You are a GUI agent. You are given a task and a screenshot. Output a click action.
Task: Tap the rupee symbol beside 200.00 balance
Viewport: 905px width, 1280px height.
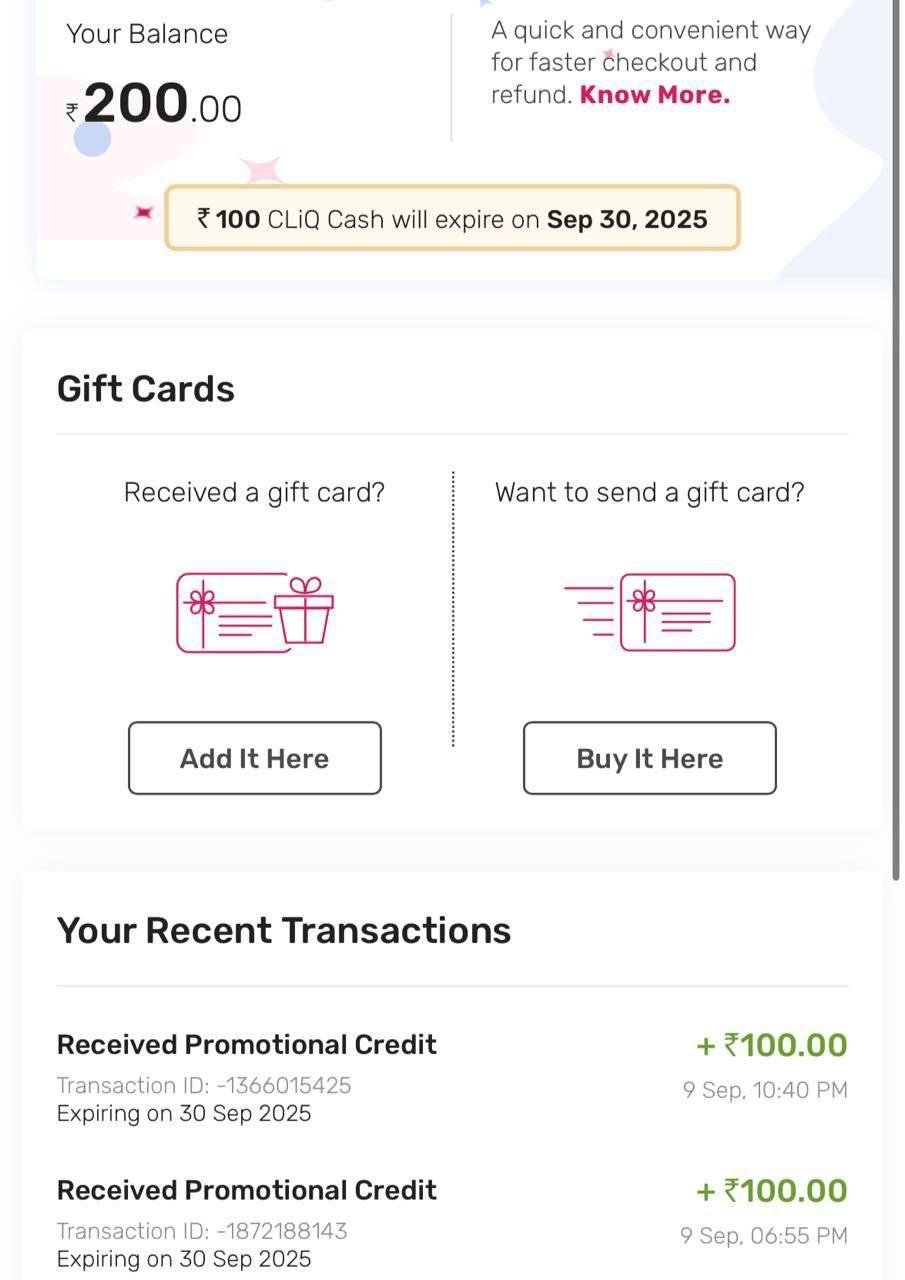coord(73,112)
